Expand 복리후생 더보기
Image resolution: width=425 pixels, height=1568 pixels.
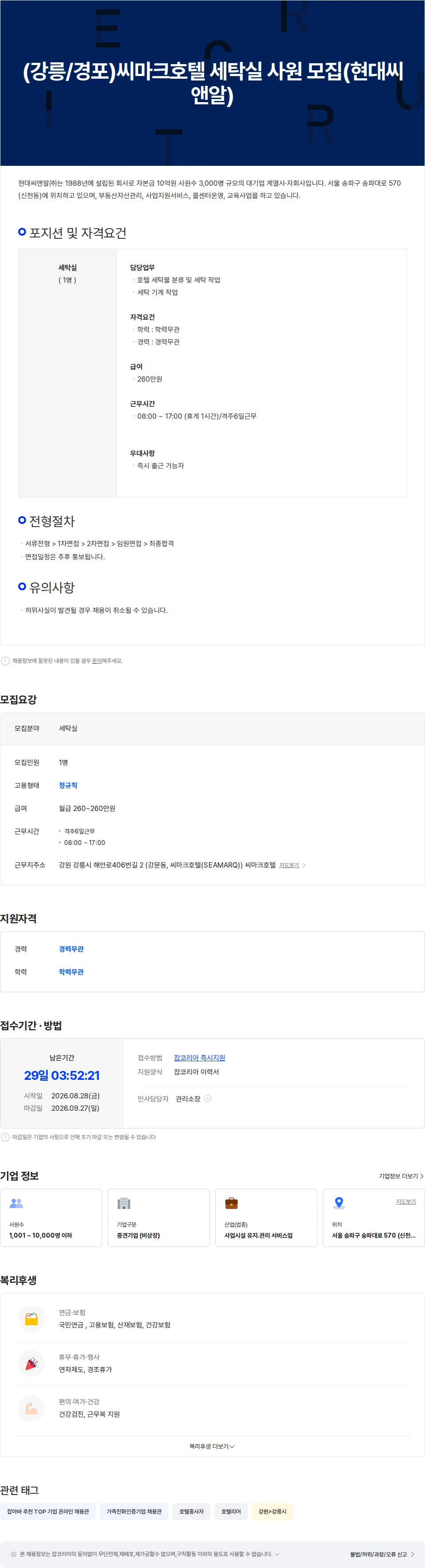click(x=212, y=1446)
